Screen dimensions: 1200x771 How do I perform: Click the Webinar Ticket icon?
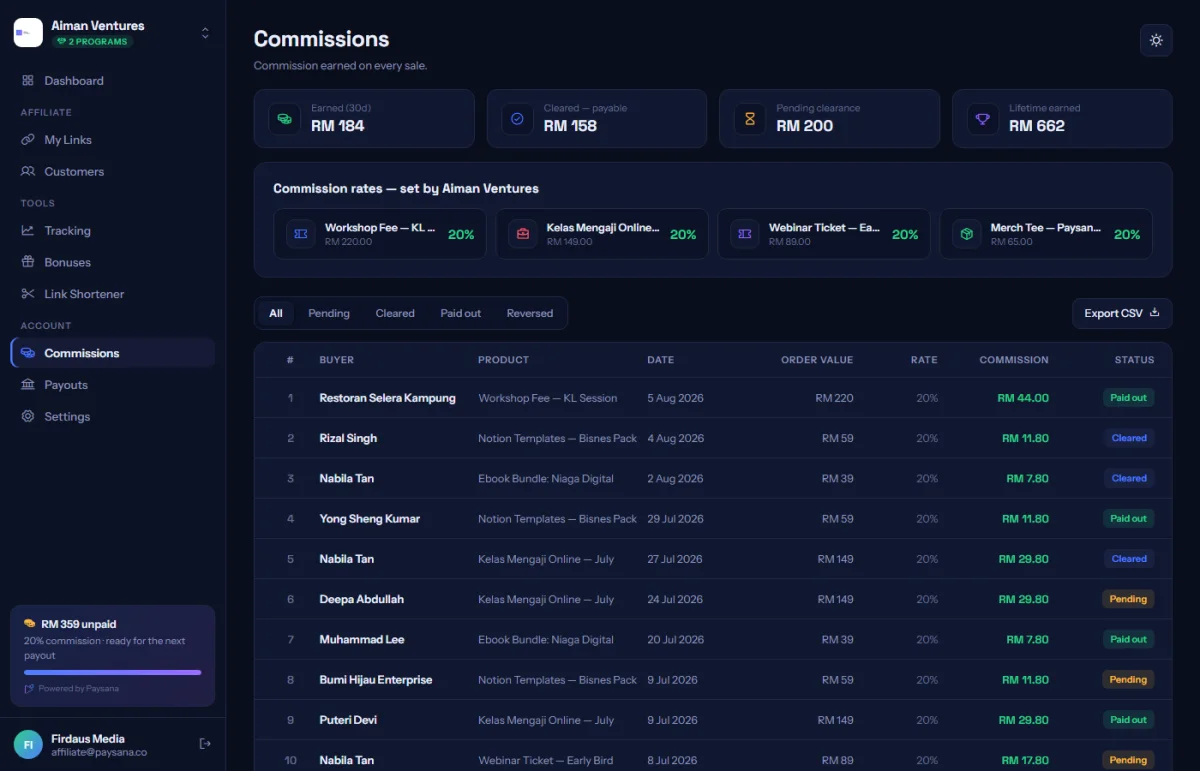(744, 234)
